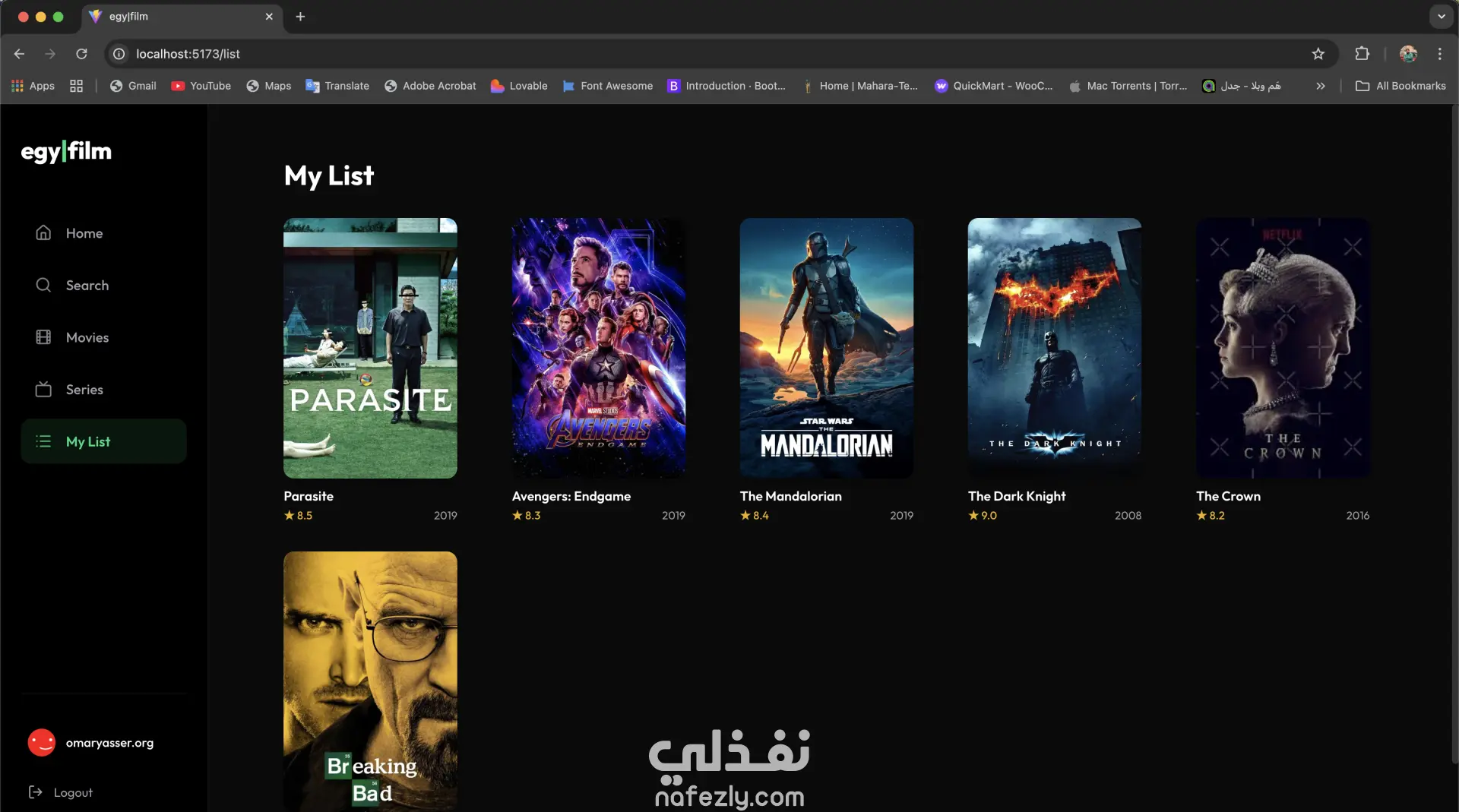
Task: Open the Chrome profile avatar
Action: pos(1408,54)
